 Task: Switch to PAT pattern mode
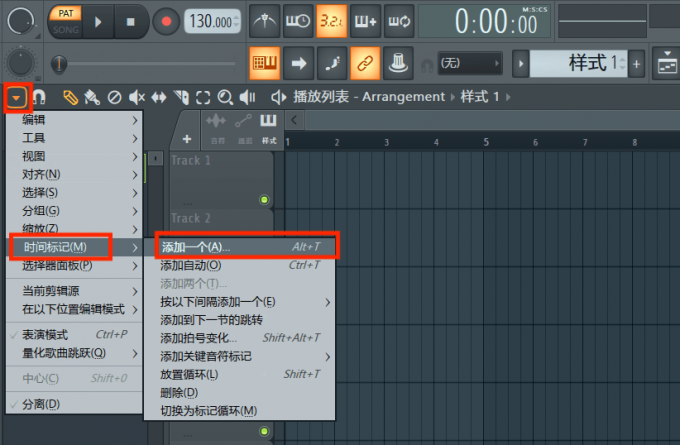click(66, 13)
